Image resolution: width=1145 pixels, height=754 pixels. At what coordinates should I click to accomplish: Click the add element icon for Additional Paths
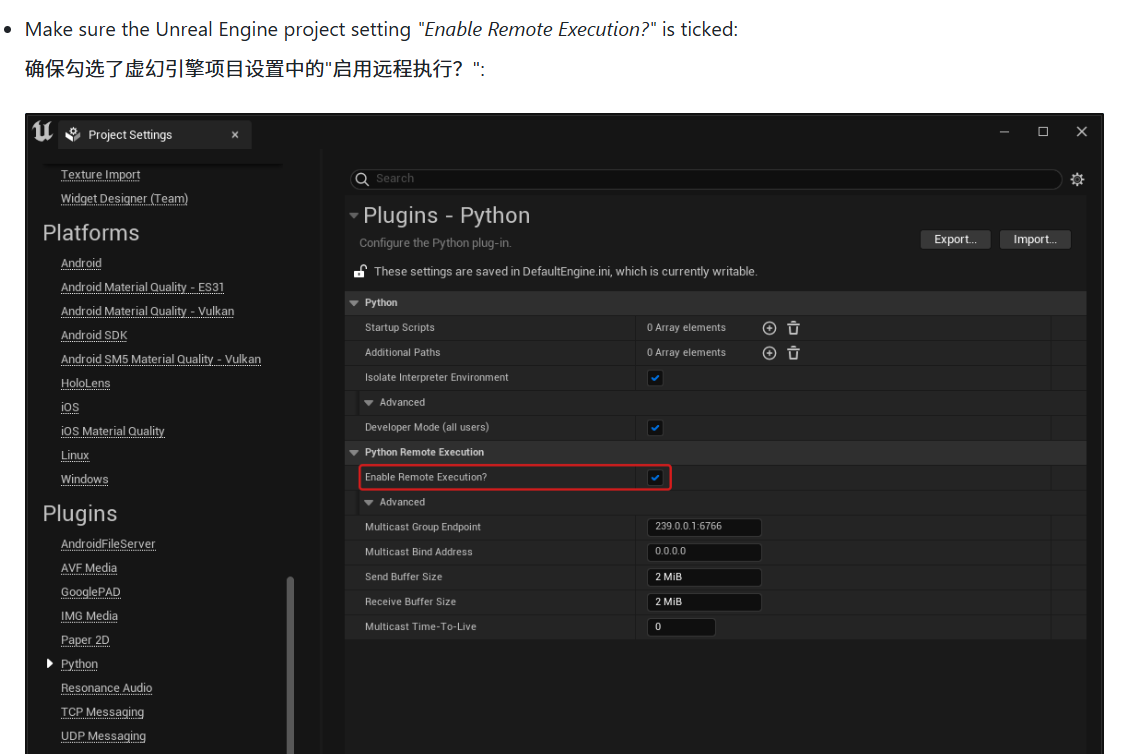[x=769, y=352]
